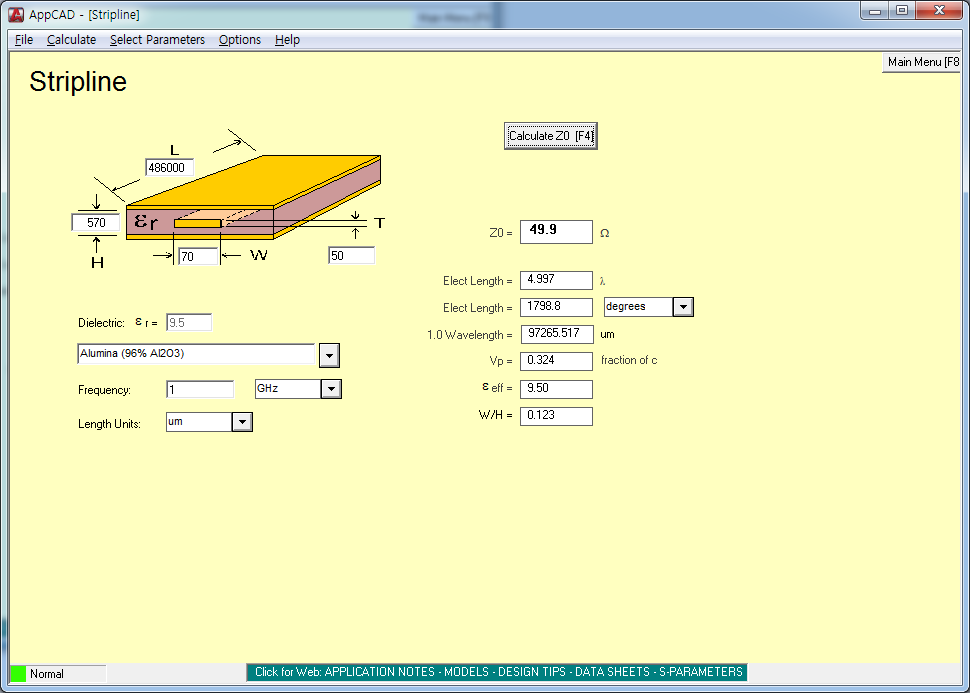Click the Main Menu [F8] button
The height and width of the screenshot is (693, 970).
tap(922, 62)
